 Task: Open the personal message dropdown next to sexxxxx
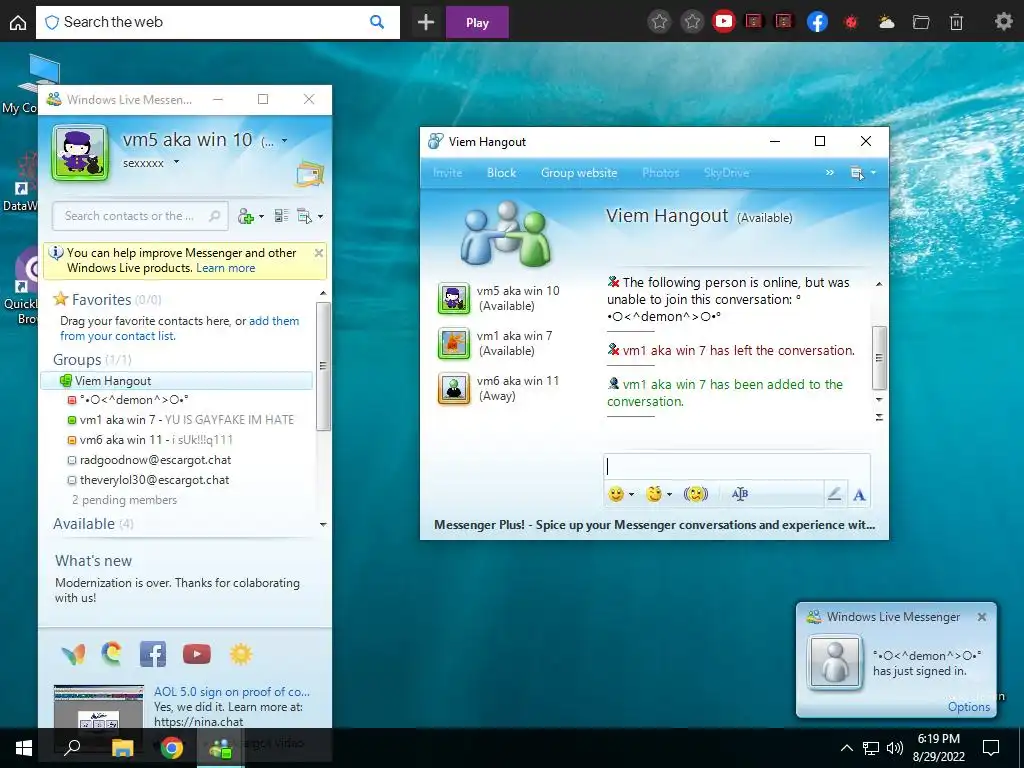176,163
